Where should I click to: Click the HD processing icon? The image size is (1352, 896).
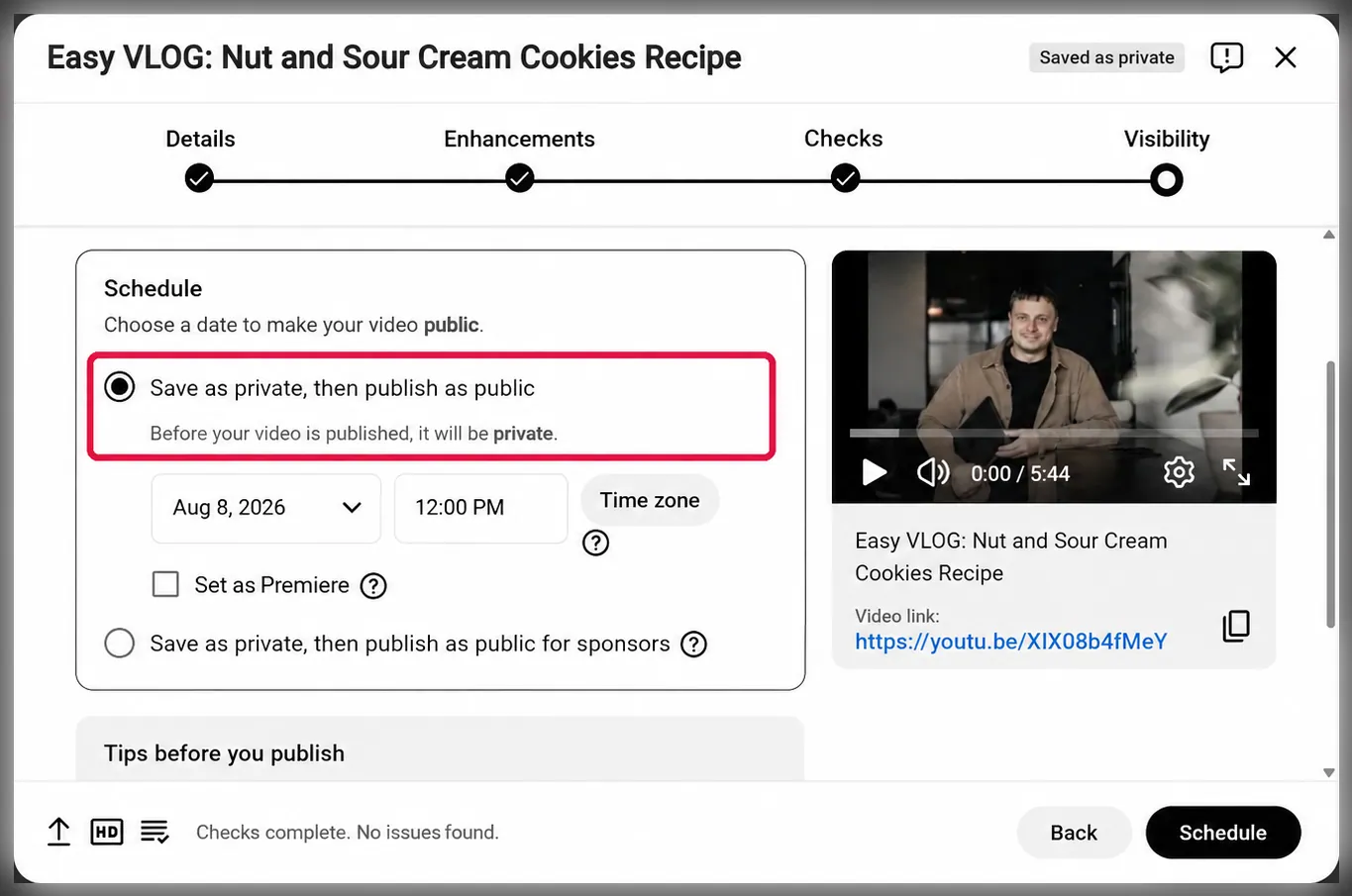[107, 832]
